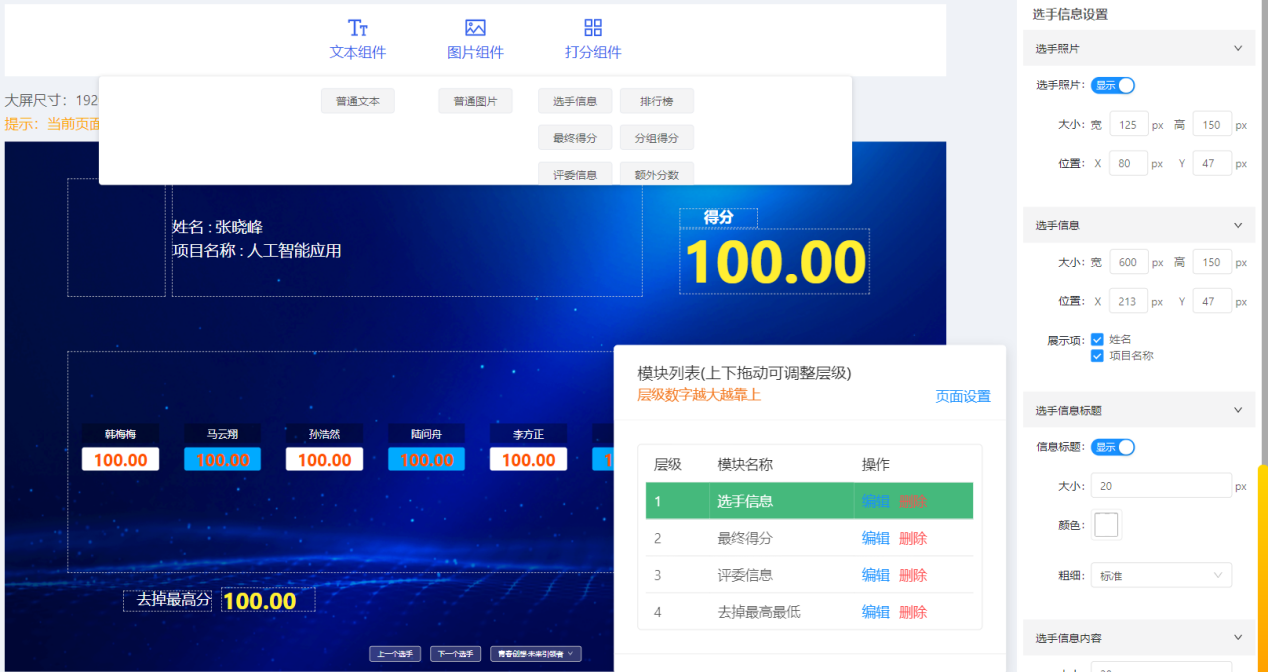Delete the 评委信息 module
Image resolution: width=1268 pixels, height=672 pixels.
912,575
